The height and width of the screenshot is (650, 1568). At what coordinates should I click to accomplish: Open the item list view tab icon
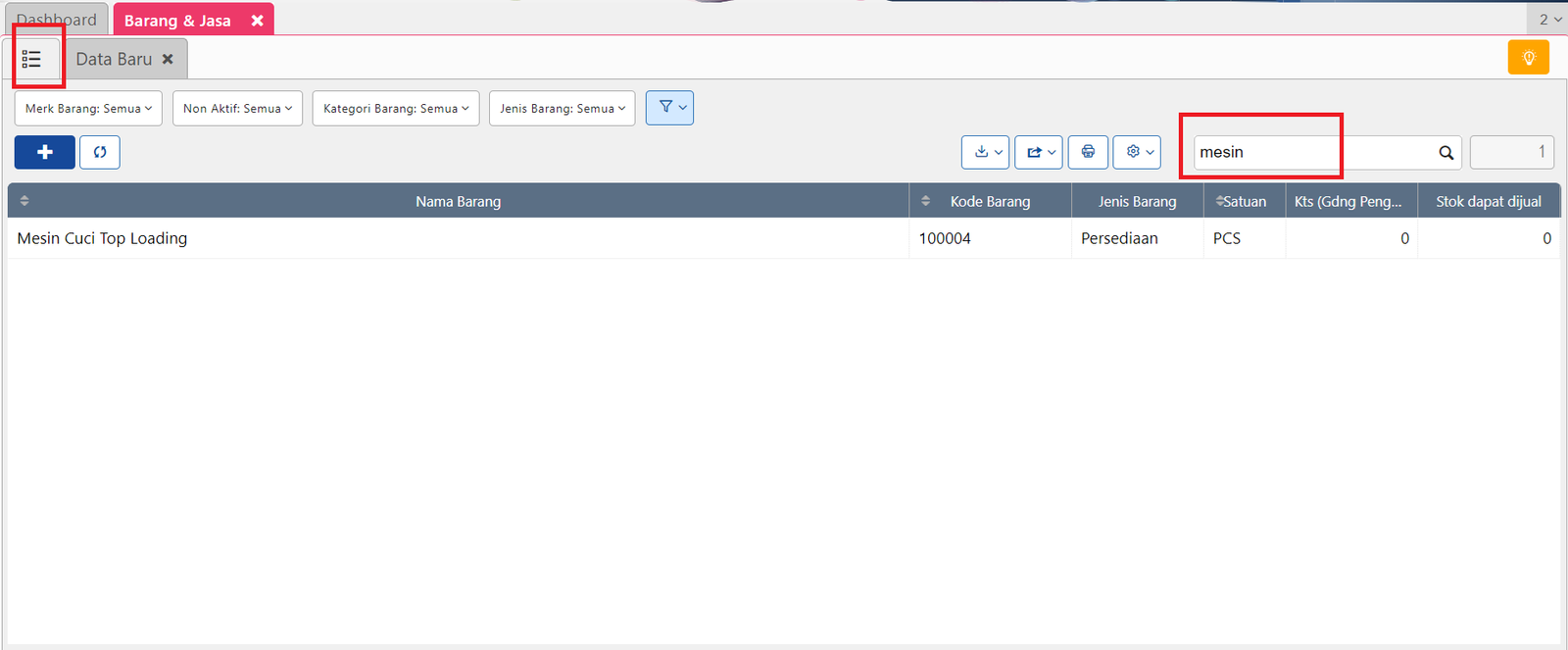[31, 60]
